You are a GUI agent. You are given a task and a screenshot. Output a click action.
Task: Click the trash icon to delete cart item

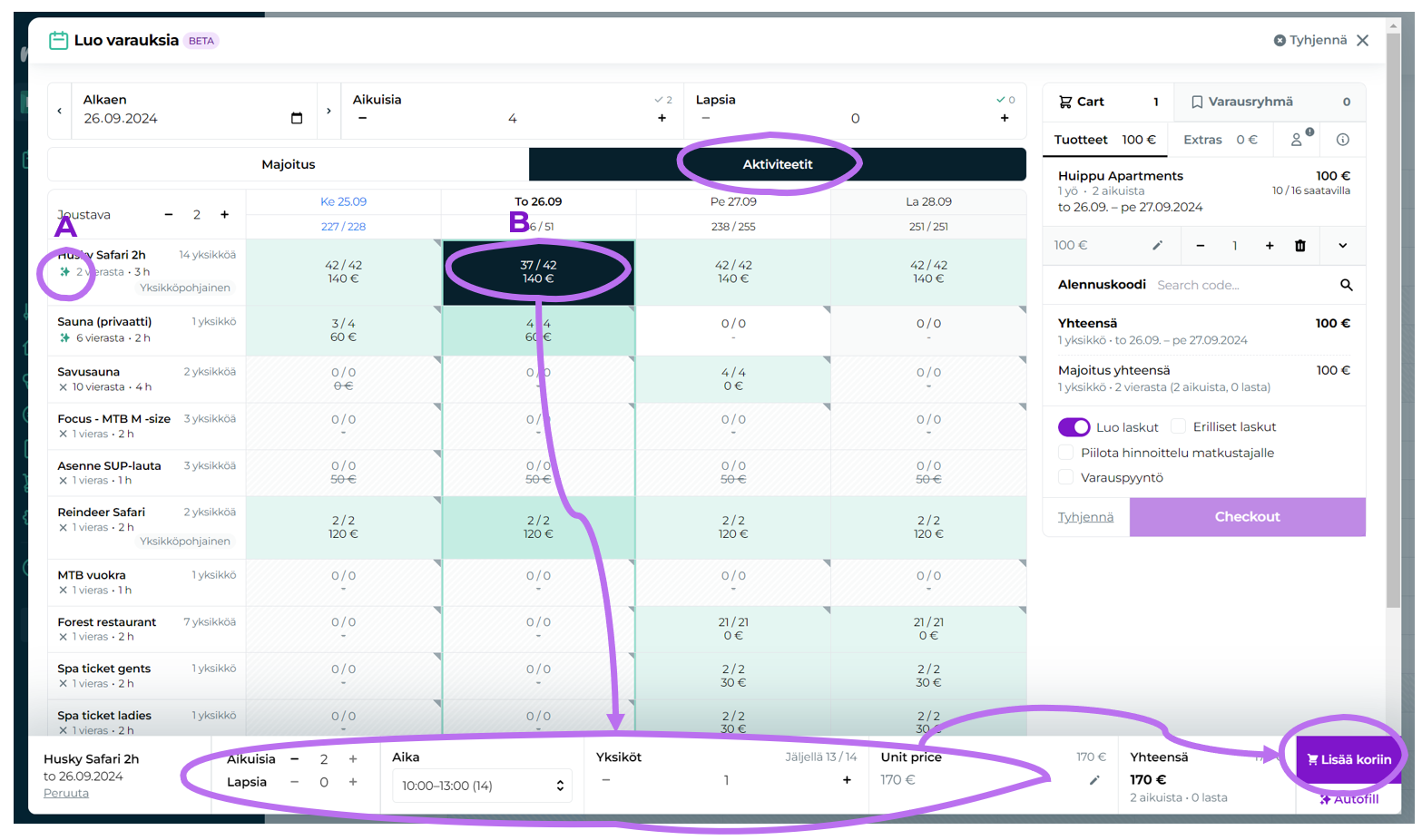(1299, 246)
